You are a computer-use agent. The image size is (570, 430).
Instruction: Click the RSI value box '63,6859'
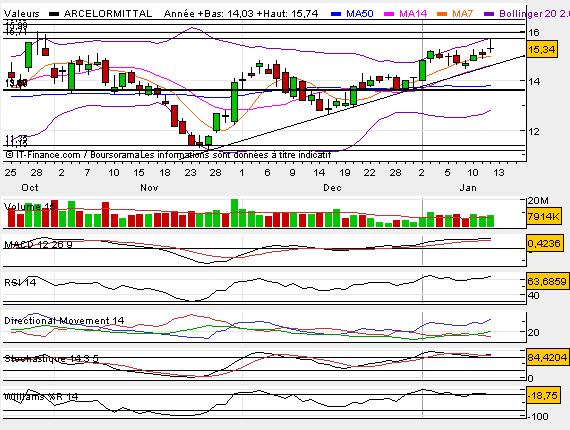point(547,281)
